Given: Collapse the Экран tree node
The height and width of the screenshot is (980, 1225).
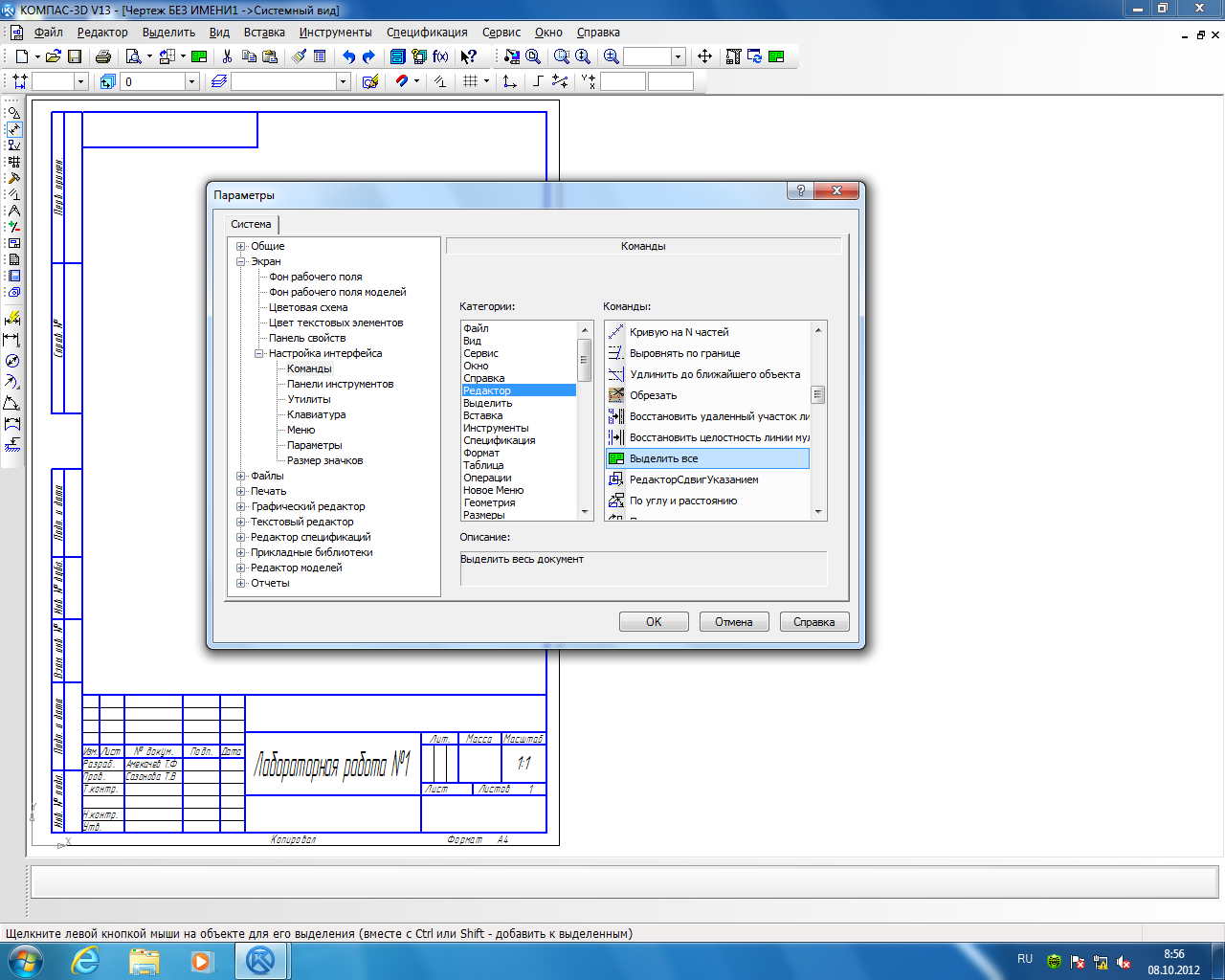Looking at the screenshot, I should coord(241,261).
